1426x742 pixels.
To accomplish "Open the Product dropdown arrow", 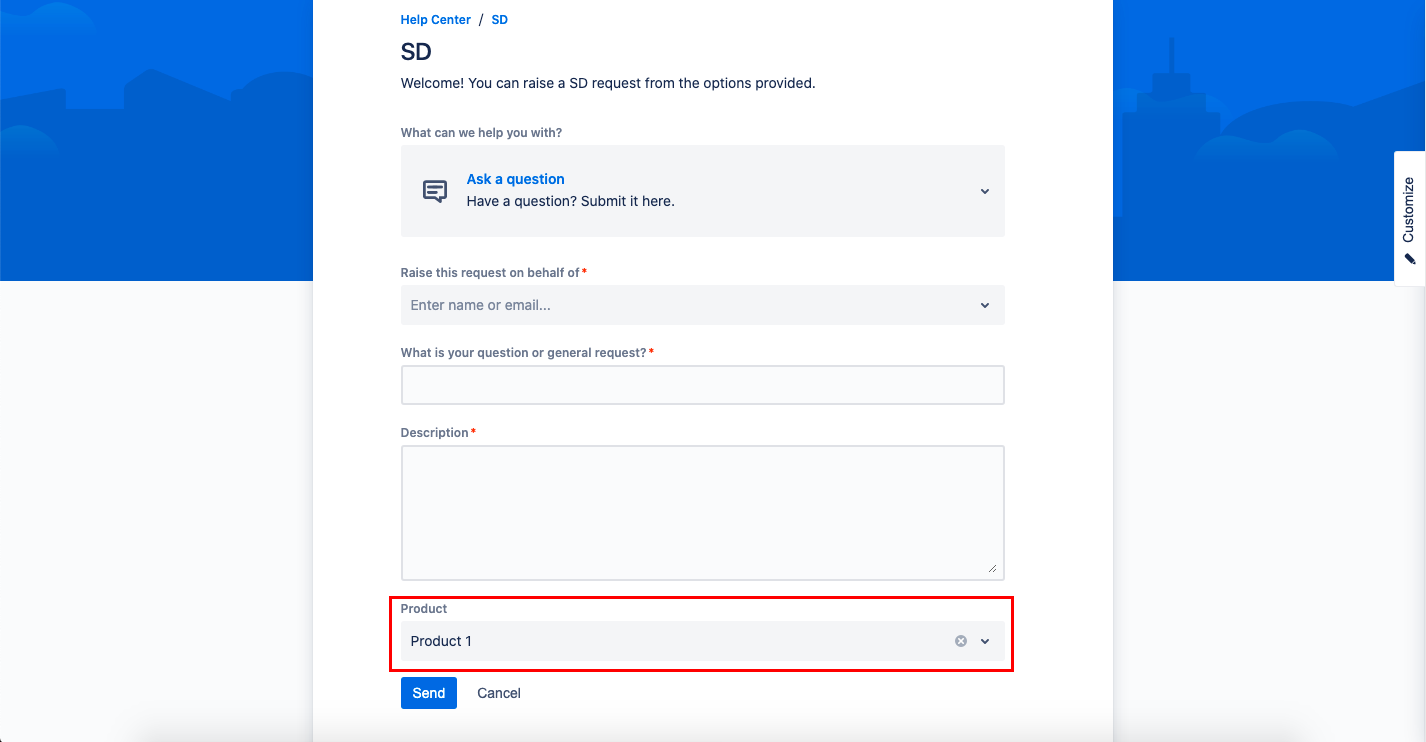I will (984, 641).
